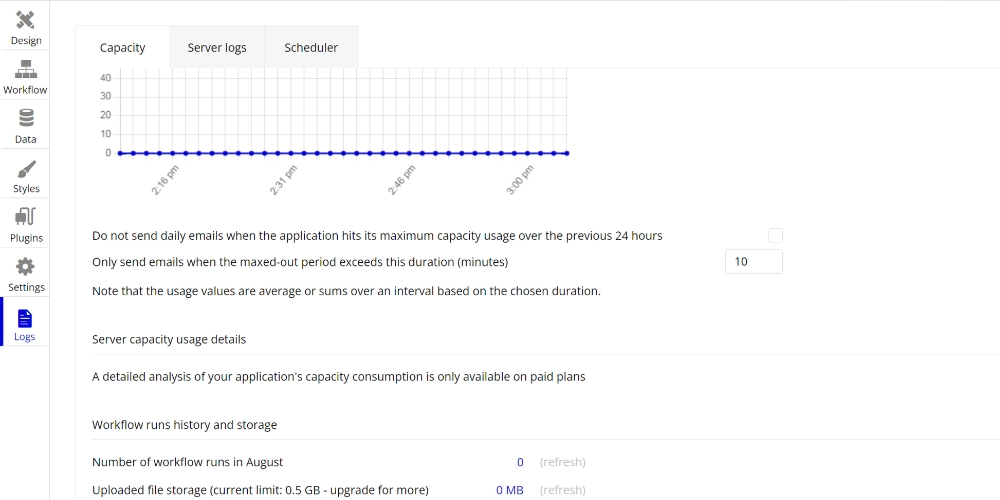The width and height of the screenshot is (1000, 500).
Task: Enable do not send daily emails checkbox
Action: coord(775,236)
